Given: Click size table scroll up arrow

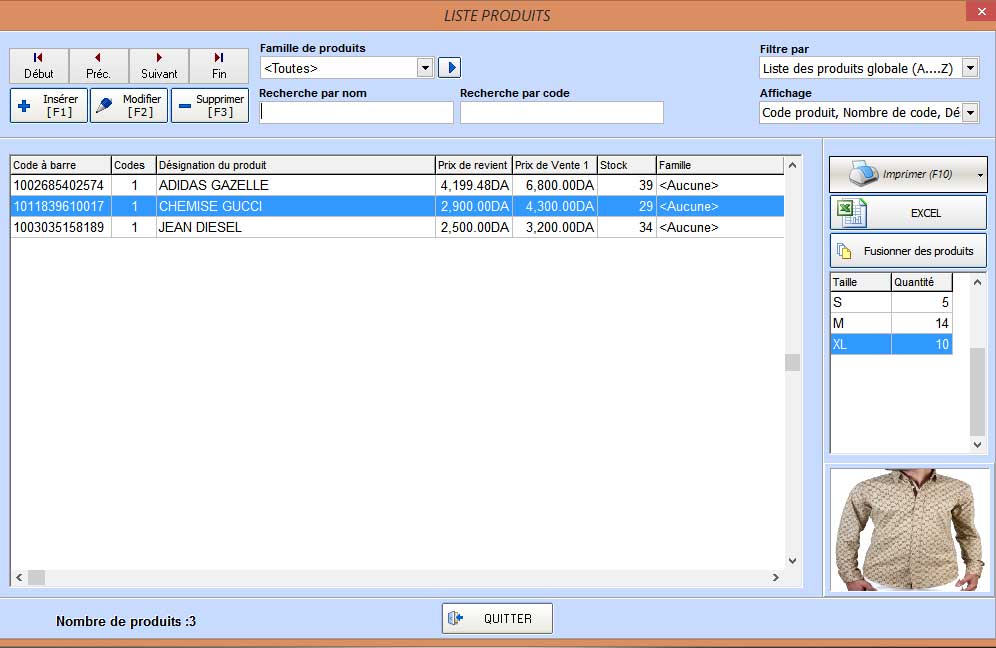Looking at the screenshot, I should coord(978,282).
